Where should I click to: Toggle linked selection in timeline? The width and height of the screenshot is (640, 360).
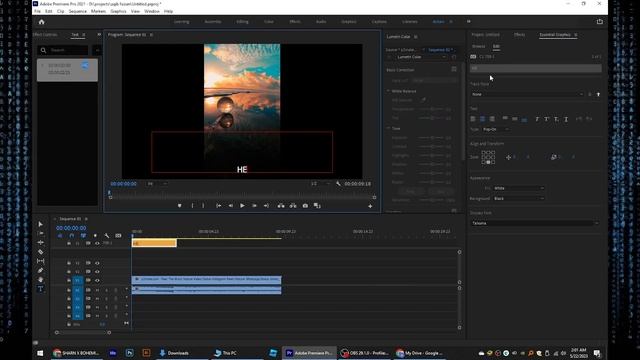point(83,236)
